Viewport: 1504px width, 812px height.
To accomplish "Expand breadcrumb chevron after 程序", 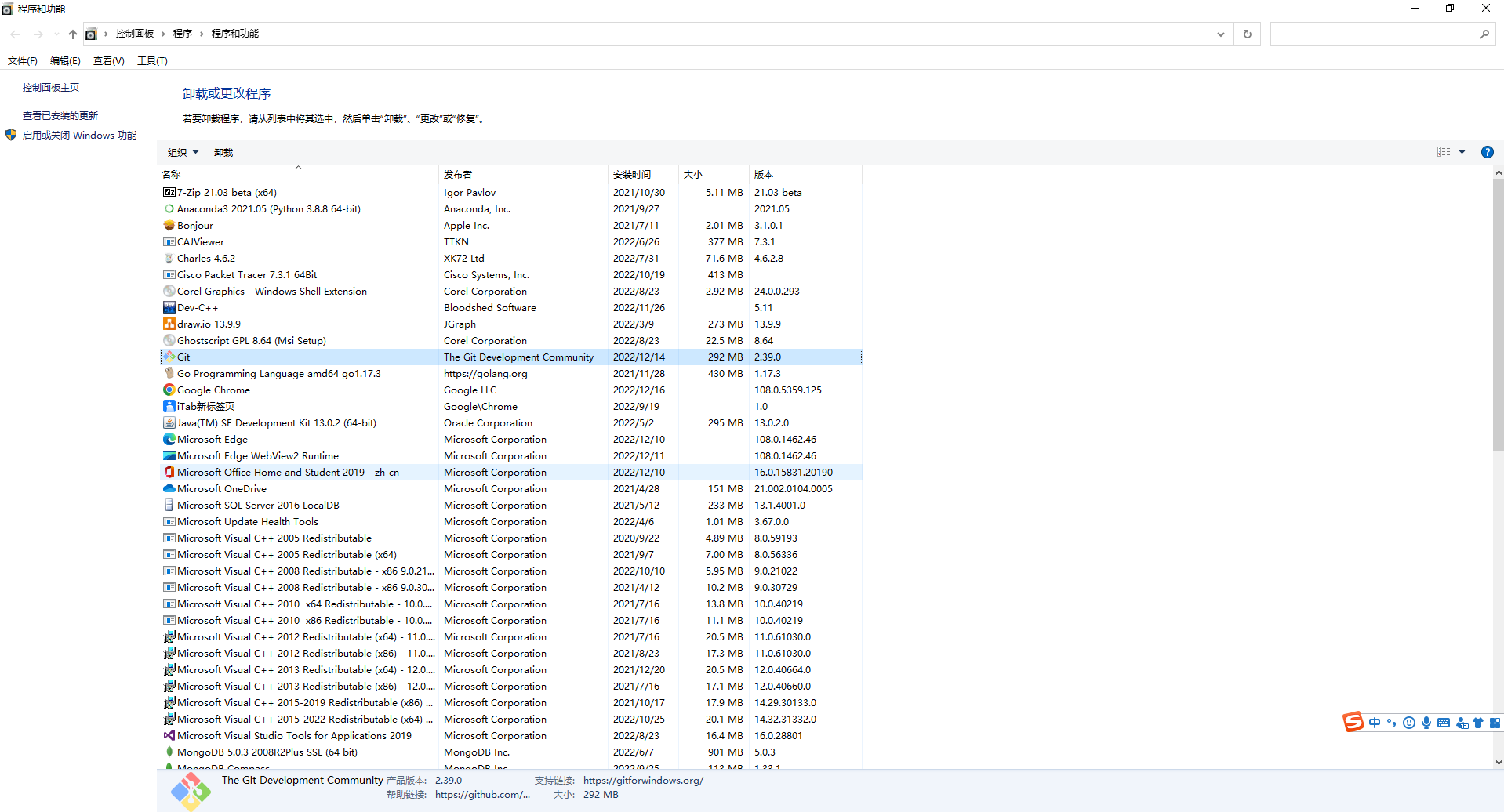I will tap(202, 34).
